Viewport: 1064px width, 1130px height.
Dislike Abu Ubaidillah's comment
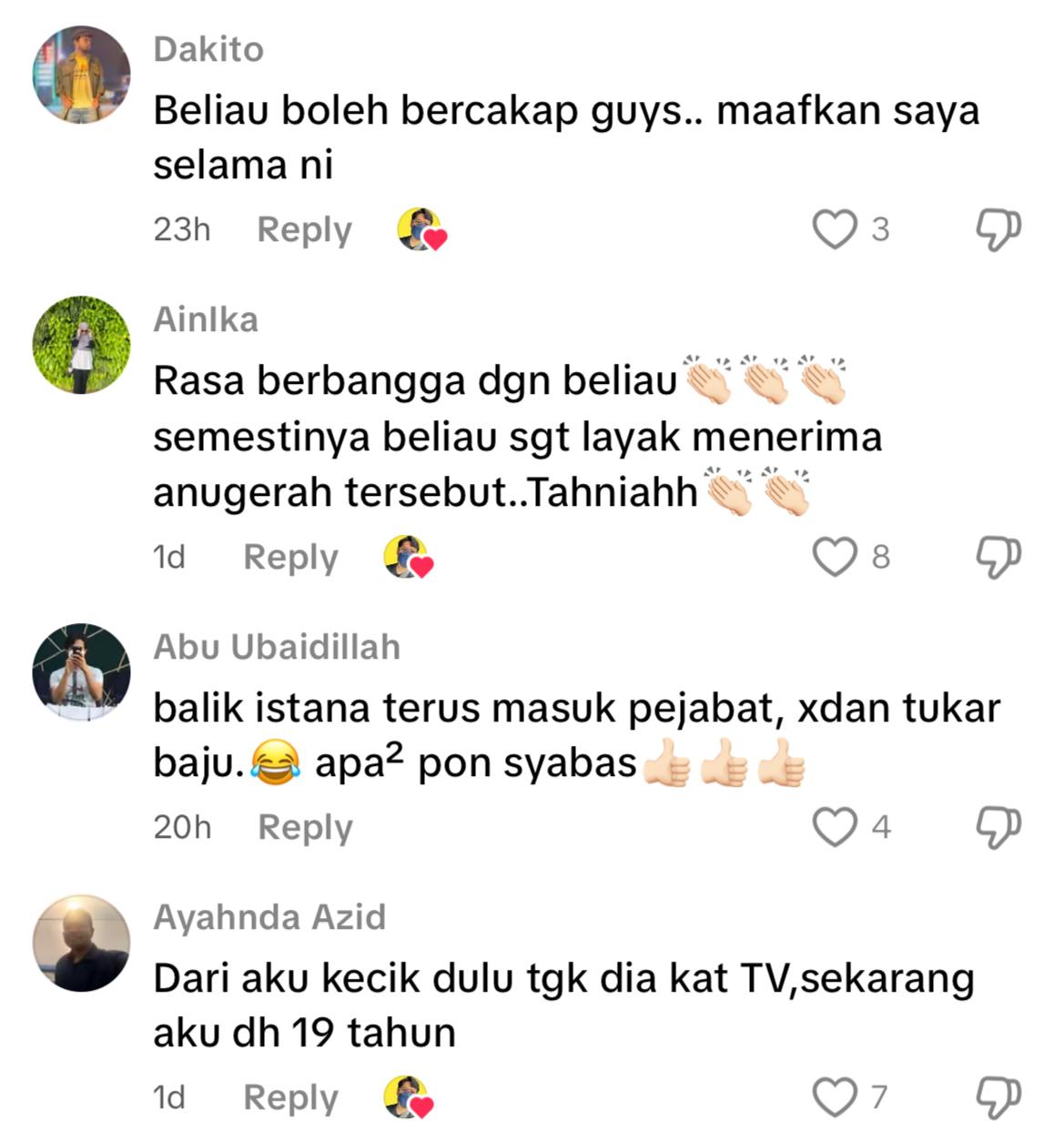pos(998,827)
